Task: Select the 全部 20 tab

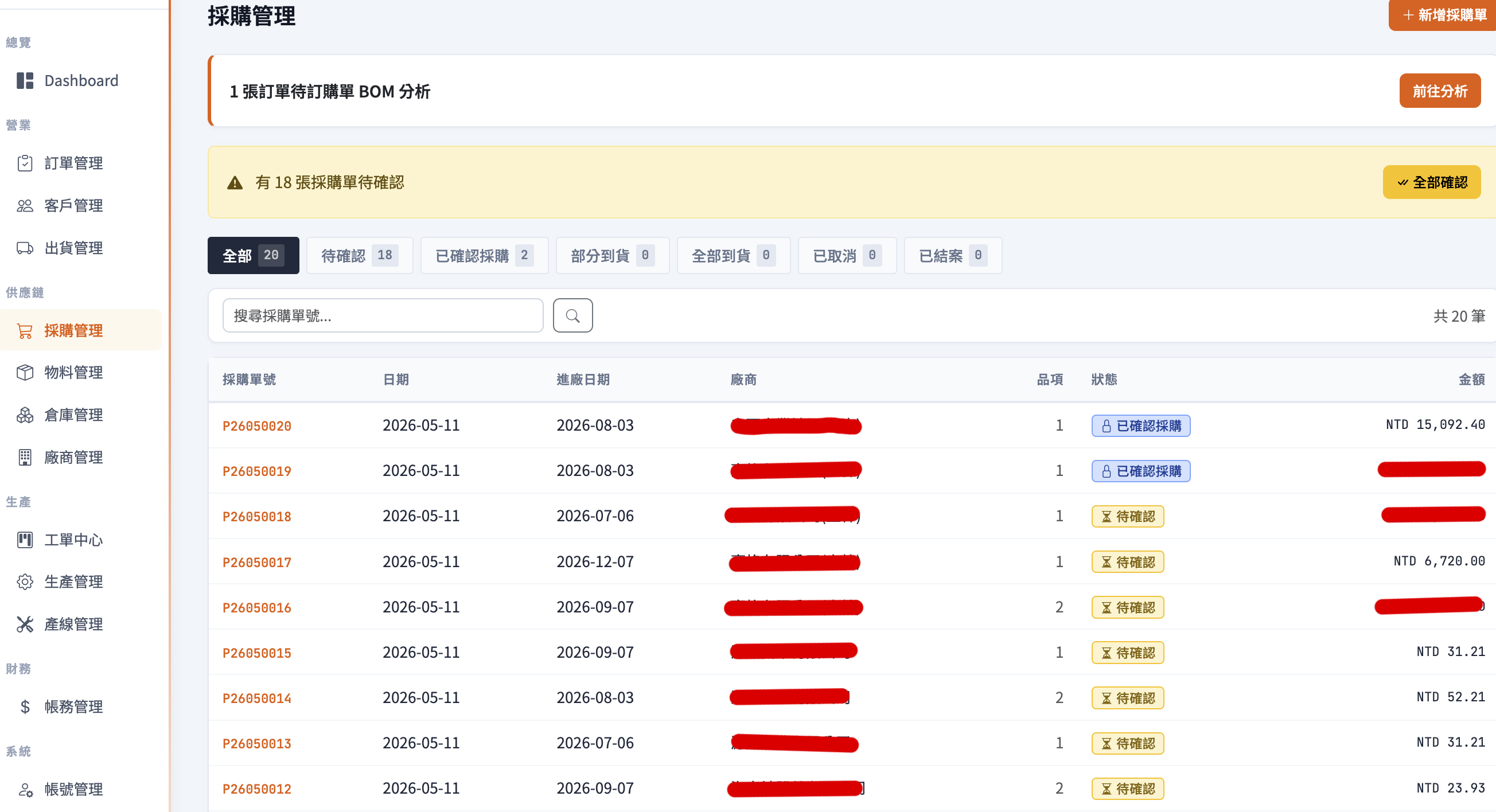Action: pos(253,255)
